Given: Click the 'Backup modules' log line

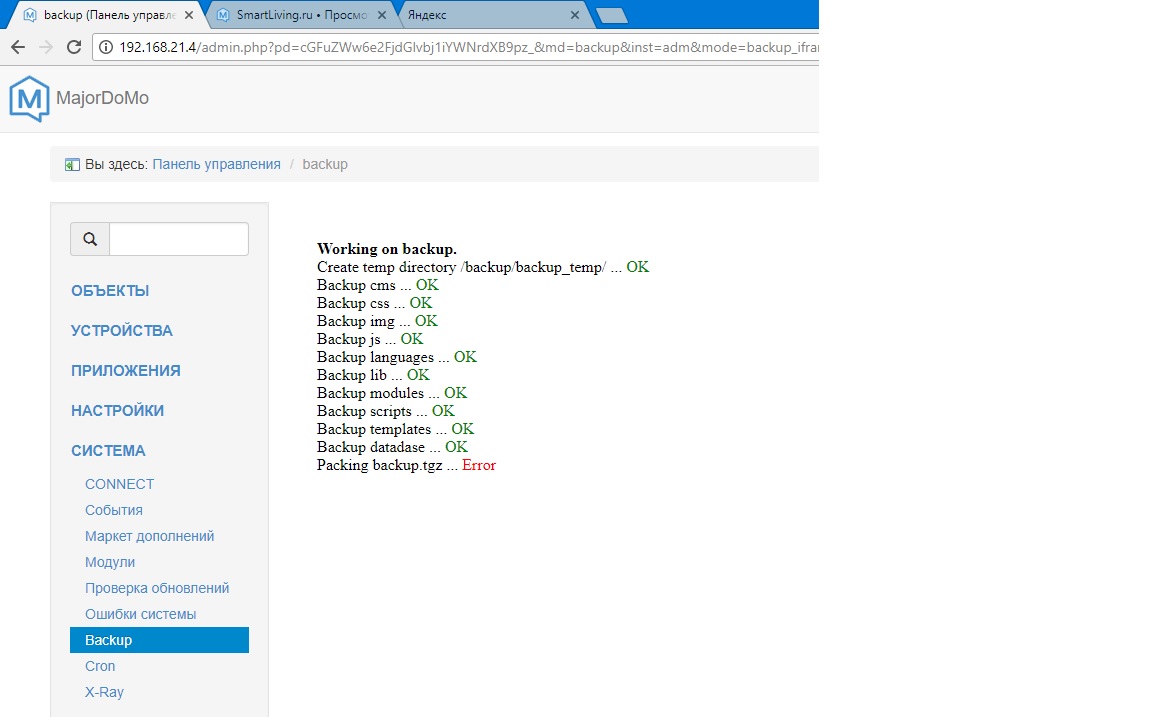Looking at the screenshot, I should (392, 393).
